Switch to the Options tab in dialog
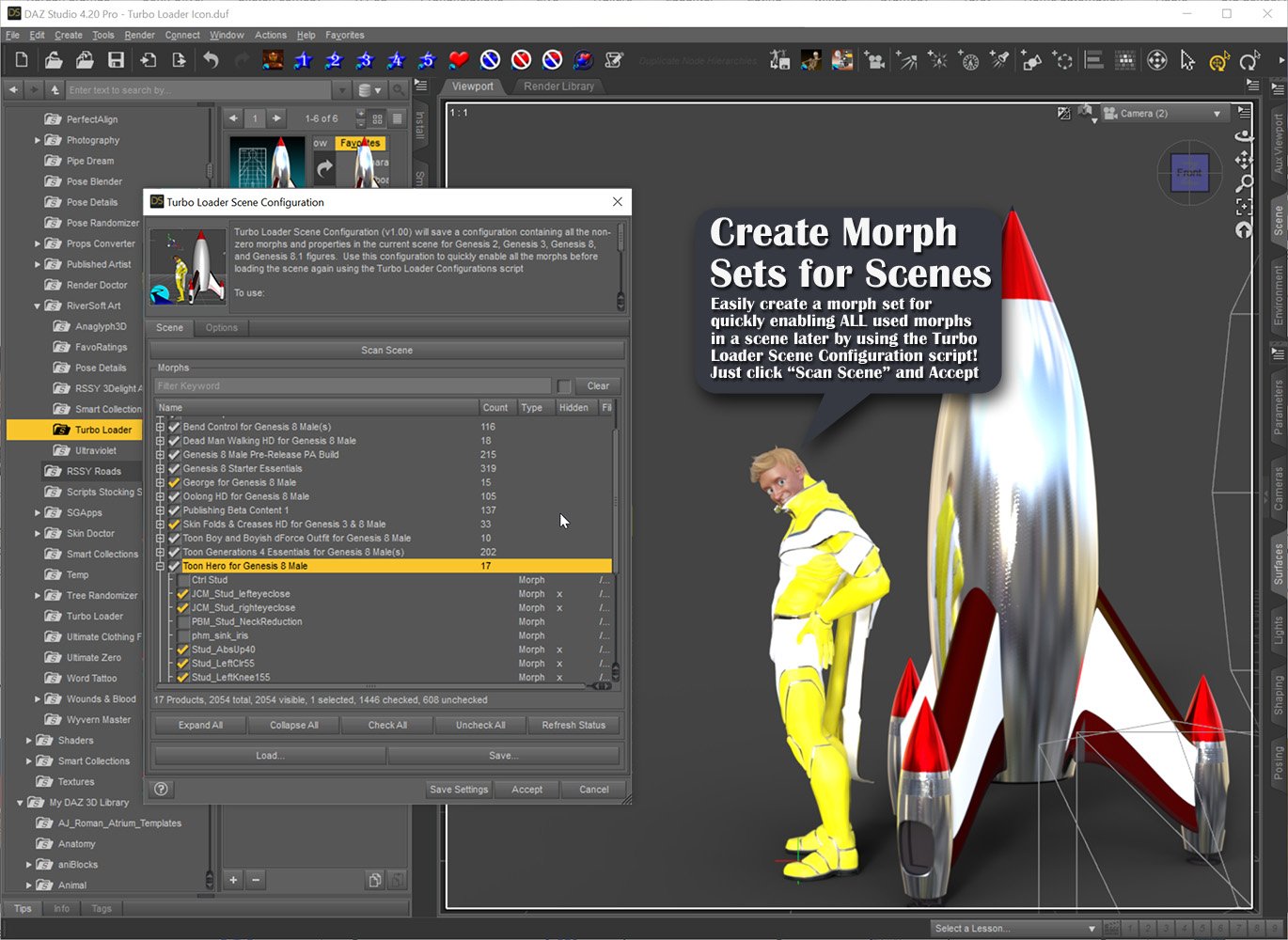Image resolution: width=1288 pixels, height=940 pixels. (x=222, y=327)
